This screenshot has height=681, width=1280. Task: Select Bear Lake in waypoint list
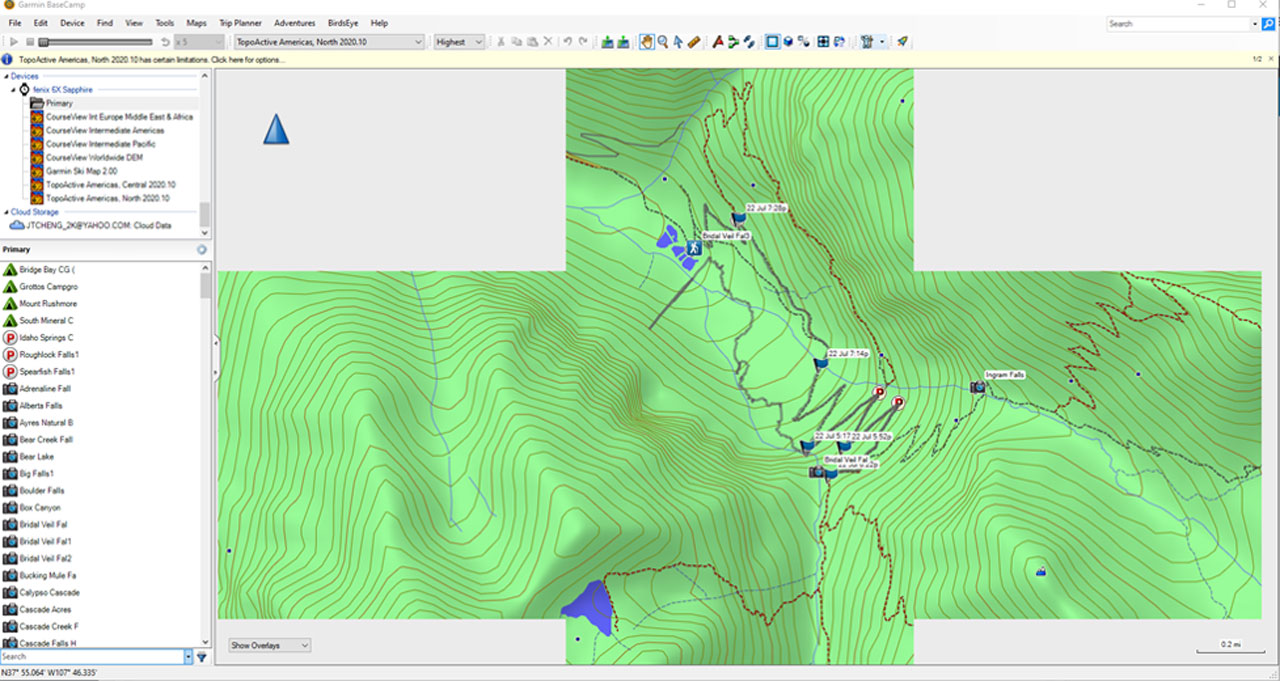click(x=37, y=457)
